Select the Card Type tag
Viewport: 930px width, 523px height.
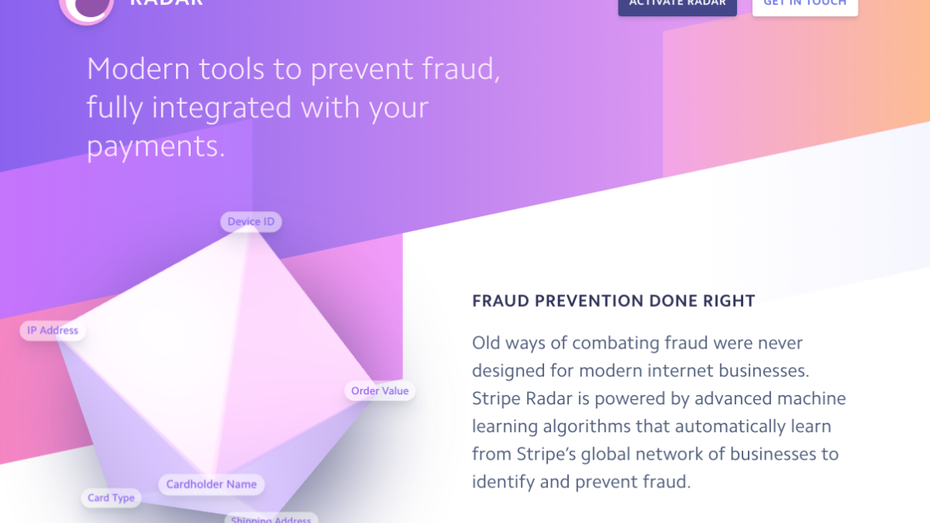(x=111, y=498)
